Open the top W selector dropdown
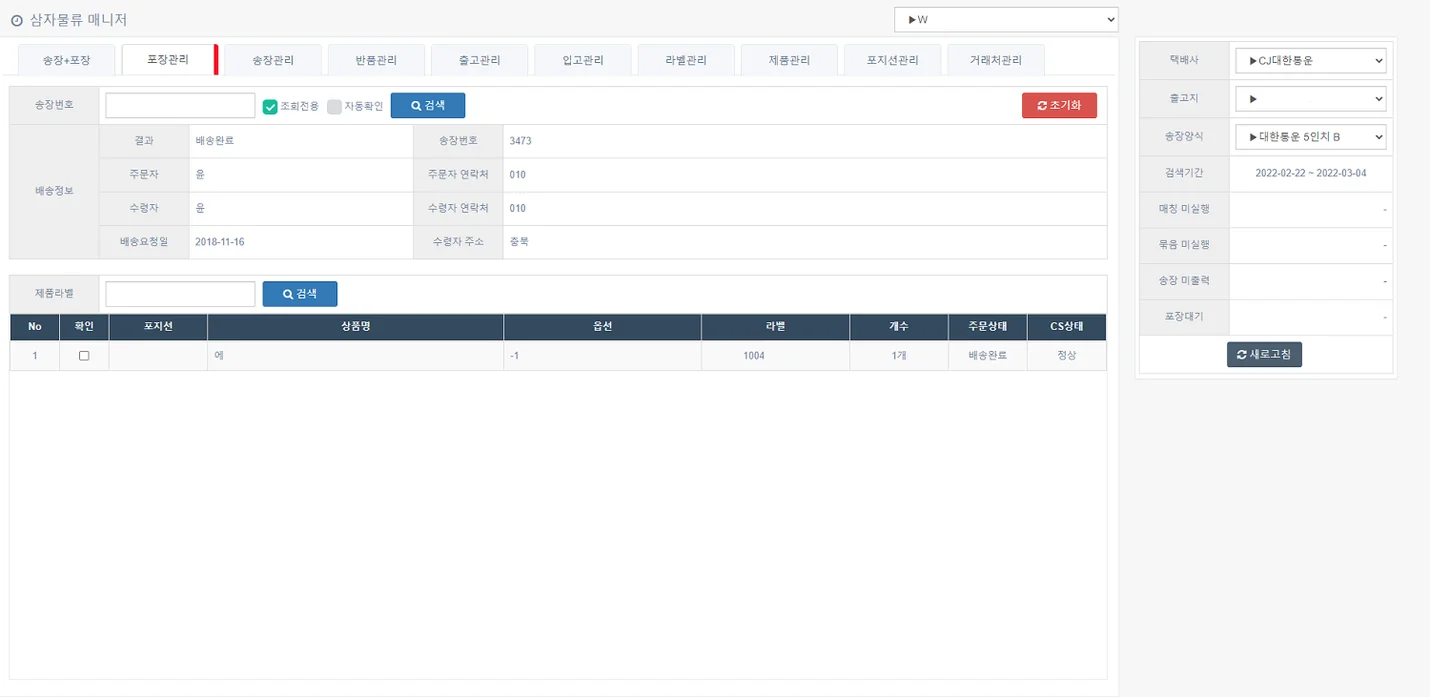 pyautogui.click(x=1005, y=20)
